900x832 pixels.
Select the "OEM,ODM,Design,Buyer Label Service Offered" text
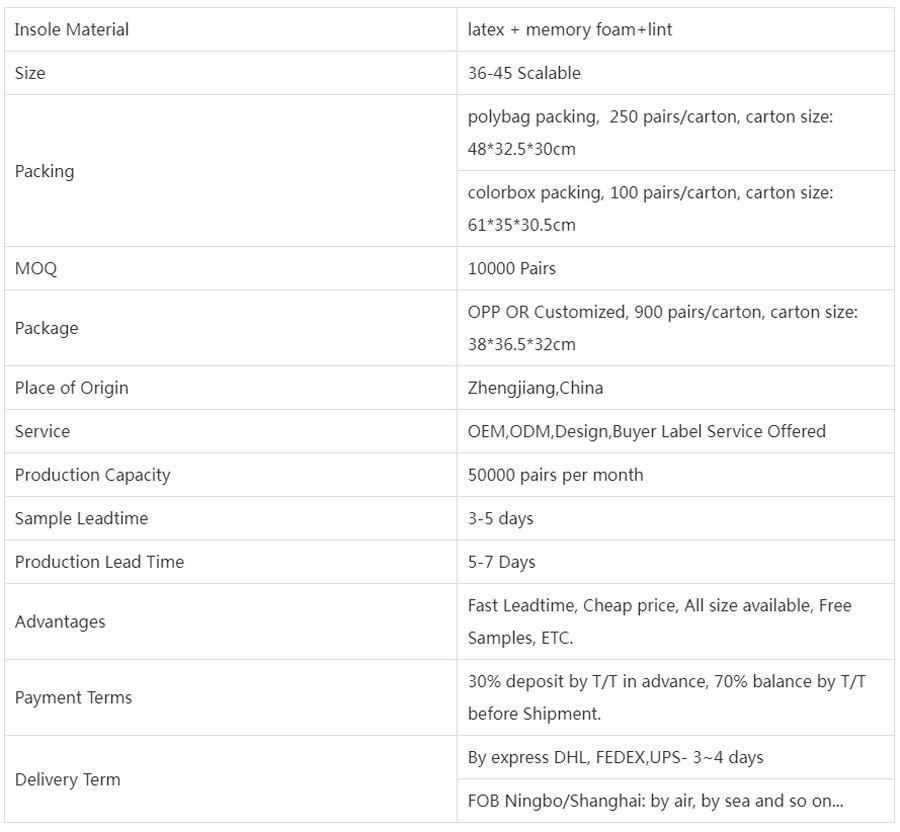point(647,432)
